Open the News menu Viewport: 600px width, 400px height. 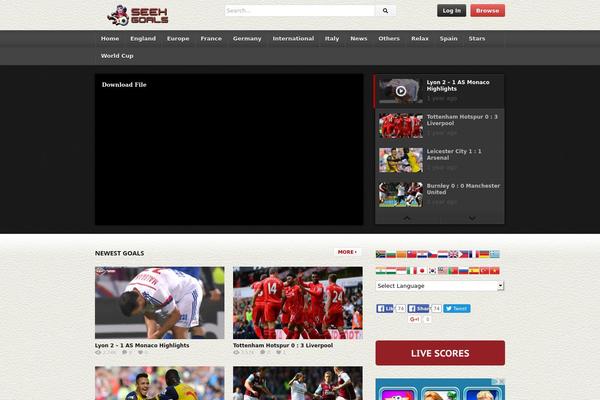tap(359, 39)
